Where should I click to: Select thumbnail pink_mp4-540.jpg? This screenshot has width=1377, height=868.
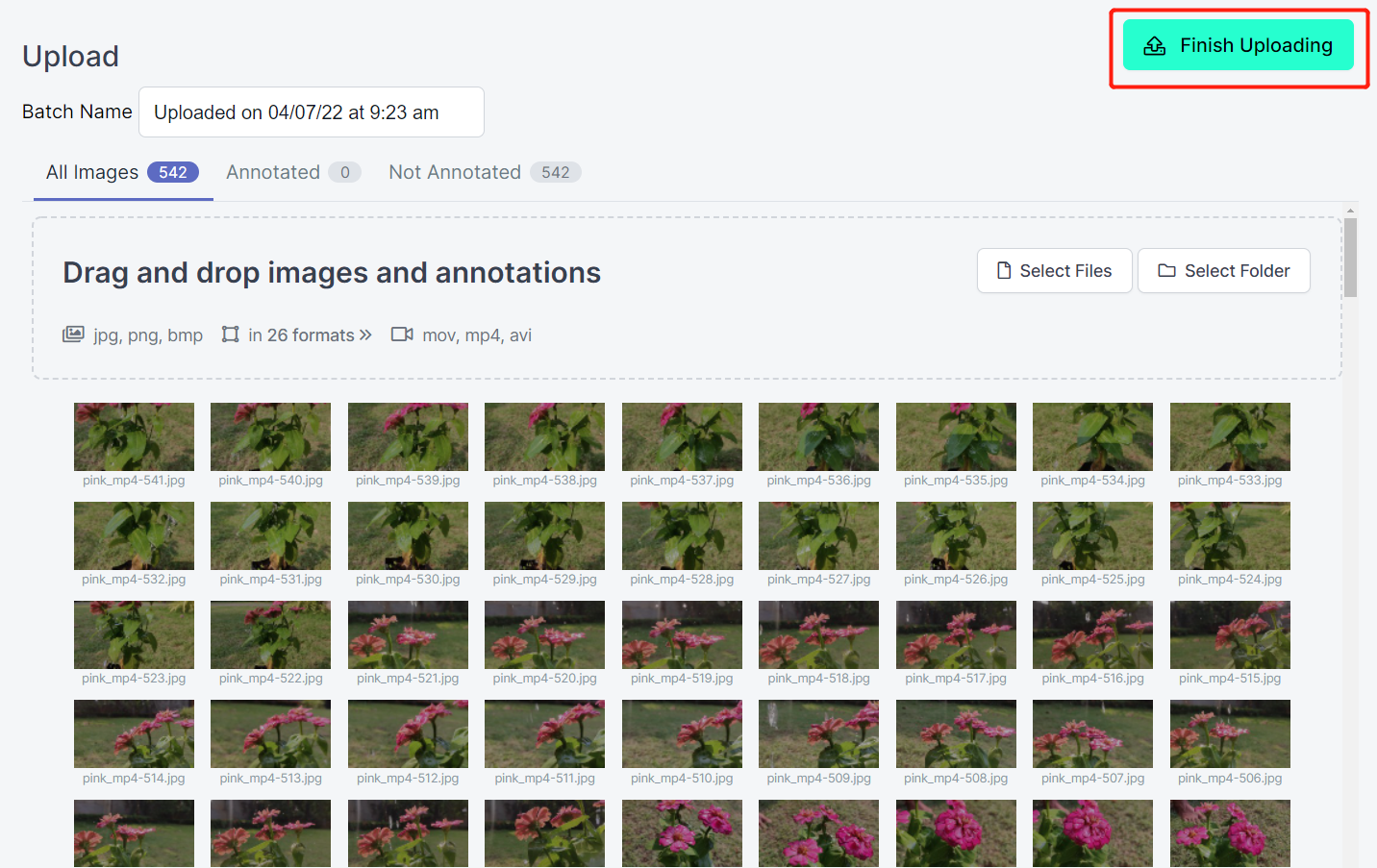point(271,437)
